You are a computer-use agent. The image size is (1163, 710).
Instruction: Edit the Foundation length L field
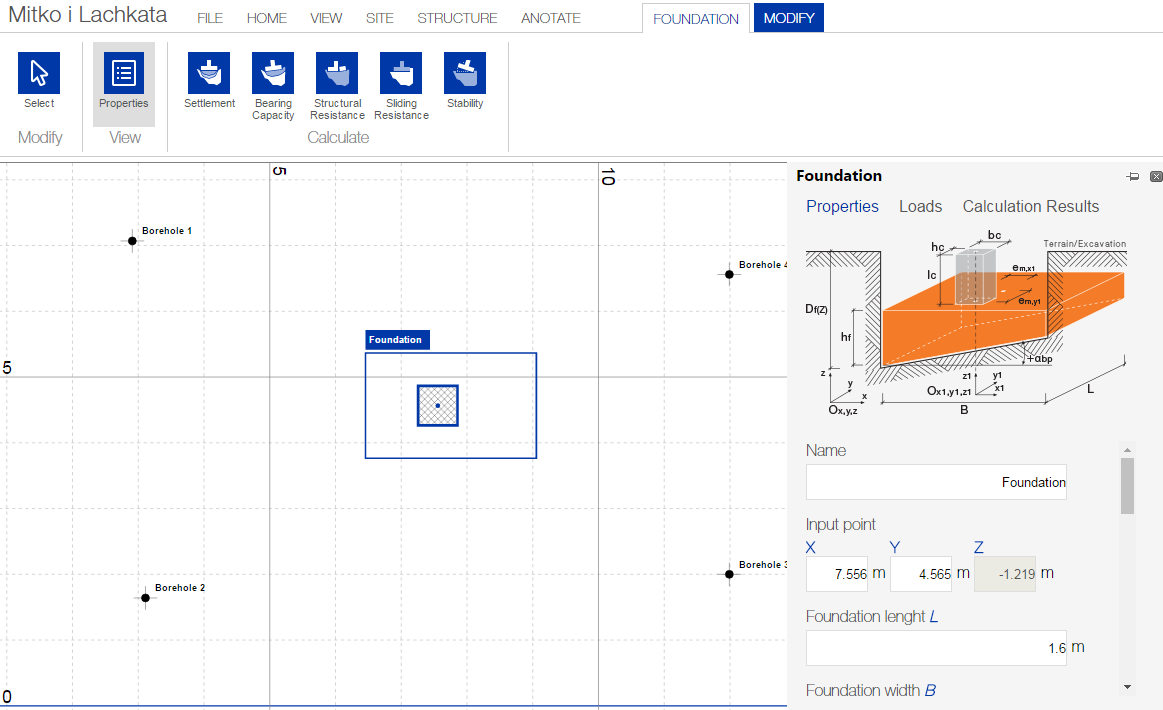[x=936, y=648]
